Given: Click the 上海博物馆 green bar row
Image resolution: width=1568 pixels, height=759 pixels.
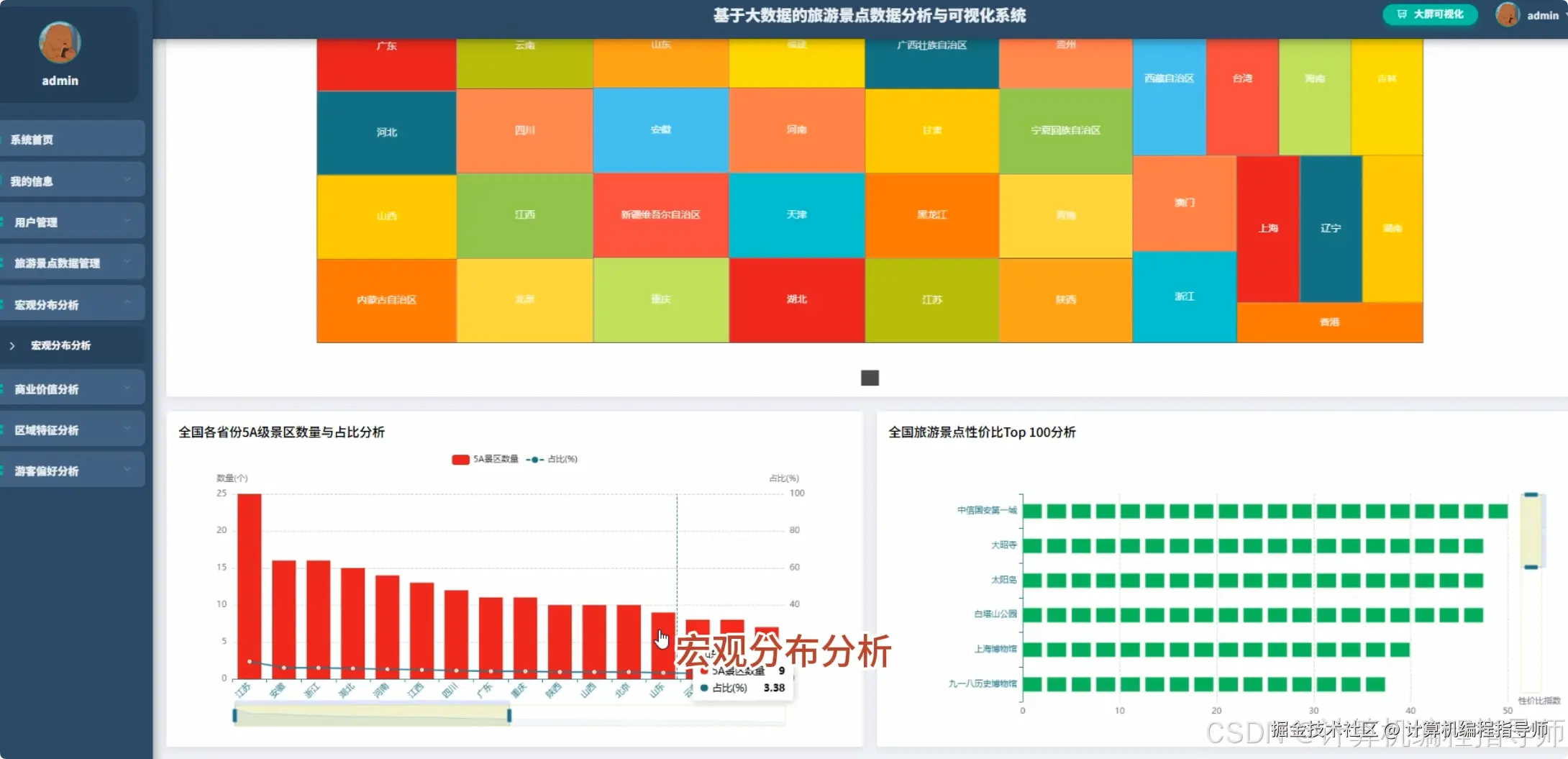Looking at the screenshot, I should click(1216, 650).
